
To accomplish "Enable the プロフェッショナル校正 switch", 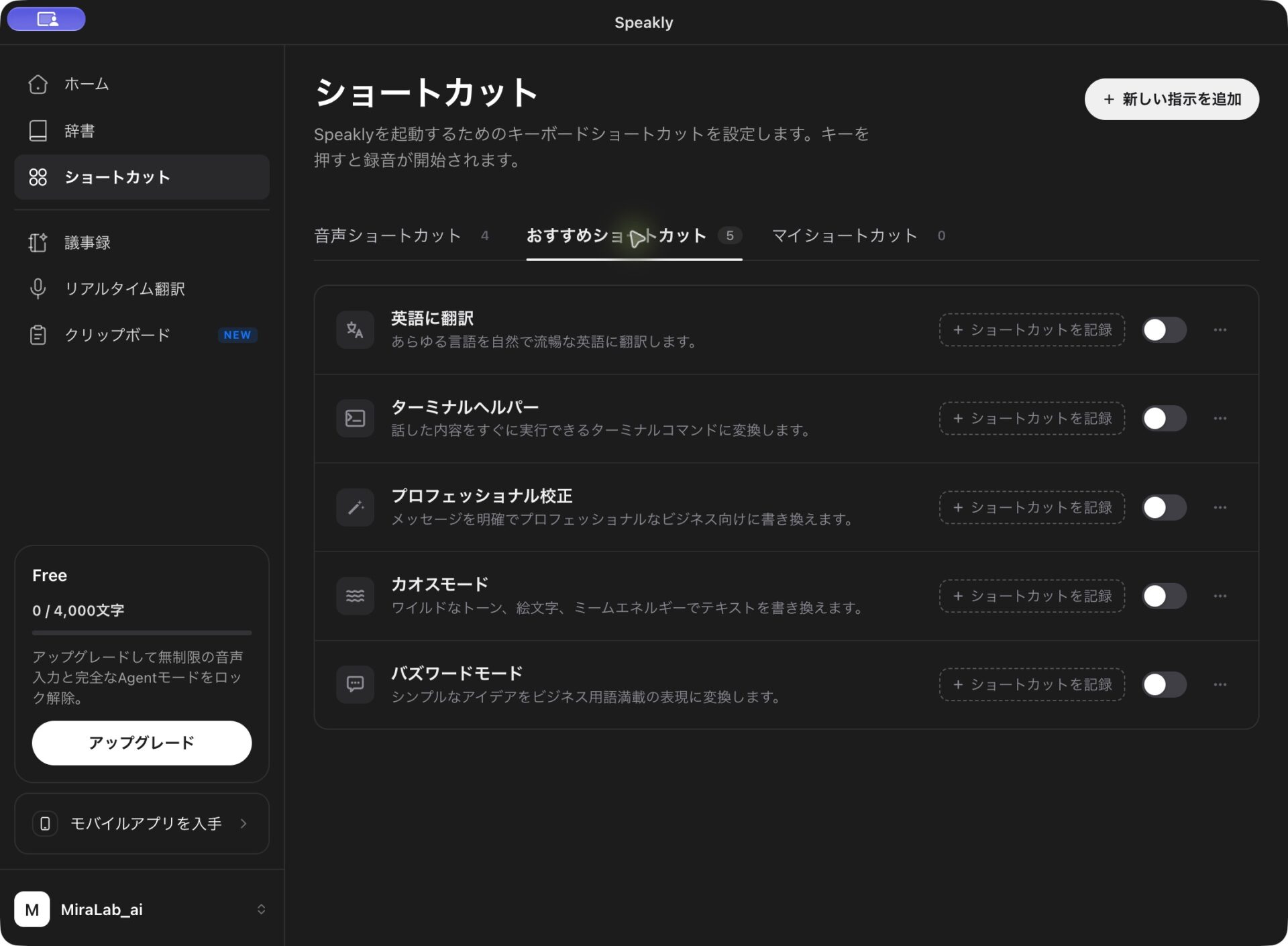I will point(1165,507).
